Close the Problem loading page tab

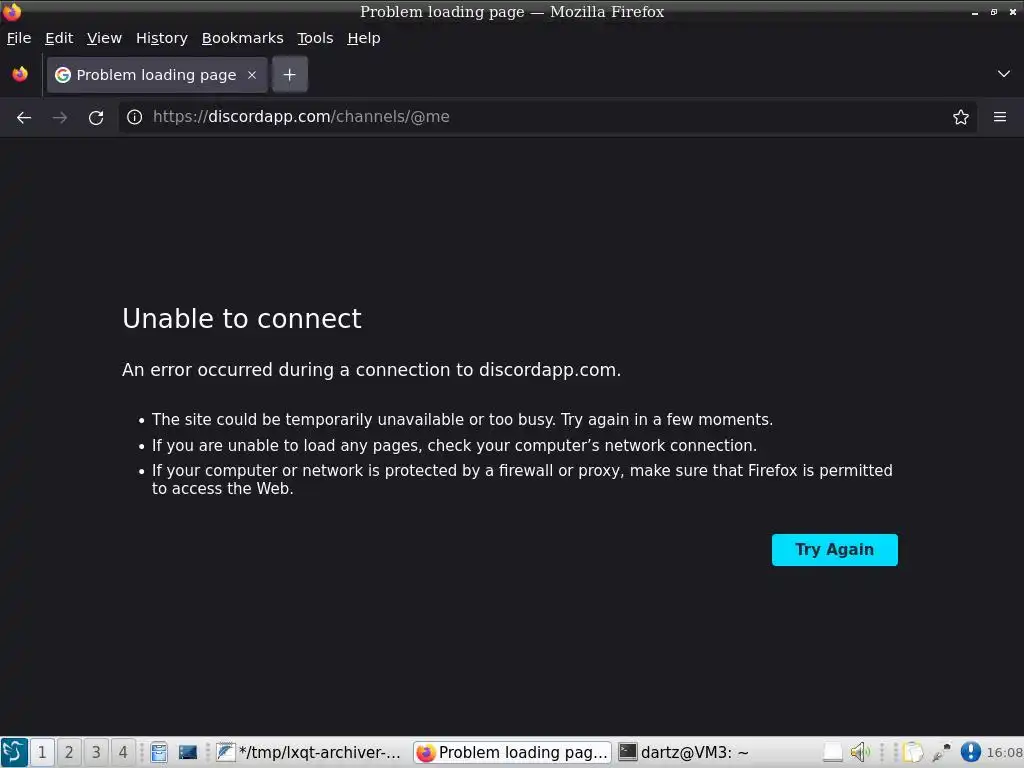click(252, 75)
